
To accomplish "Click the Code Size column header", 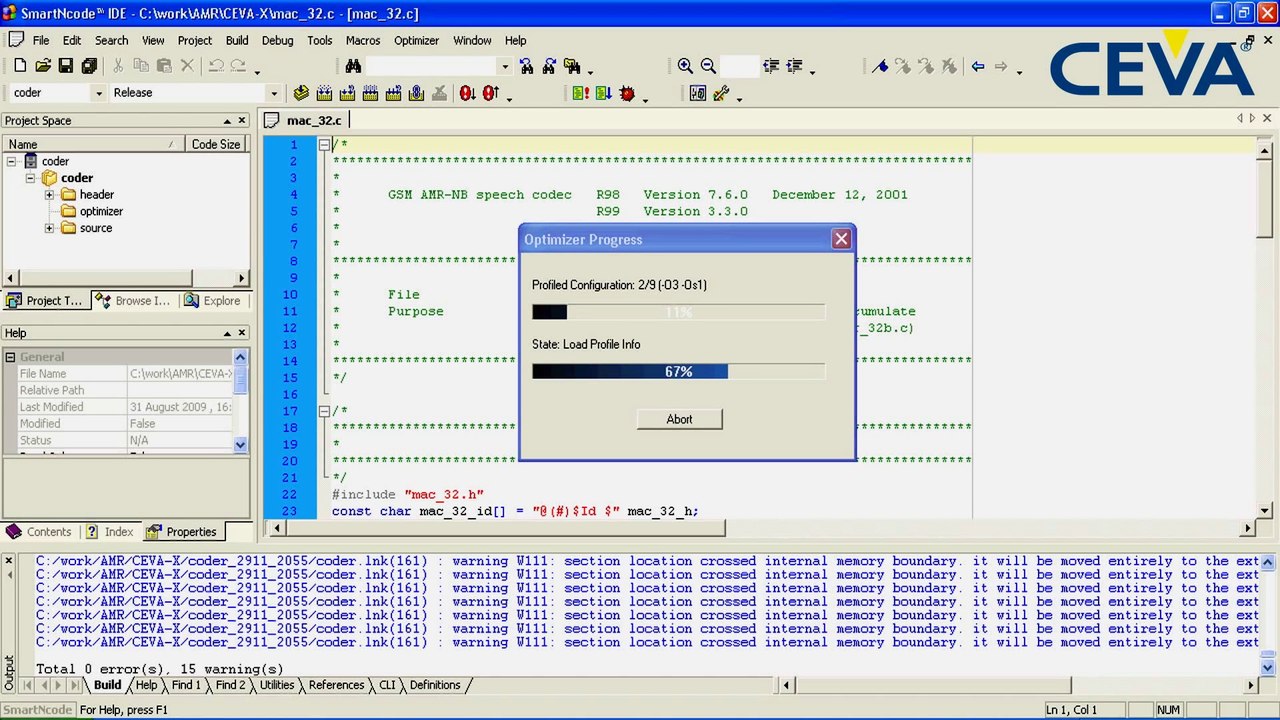I will click(x=216, y=144).
